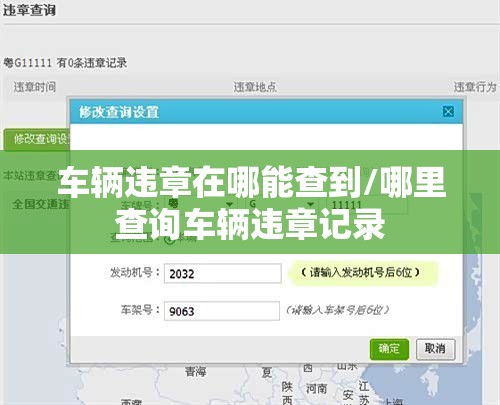The image size is (500, 405).
Task: Click the 取消 button
Action: pyautogui.click(x=435, y=349)
